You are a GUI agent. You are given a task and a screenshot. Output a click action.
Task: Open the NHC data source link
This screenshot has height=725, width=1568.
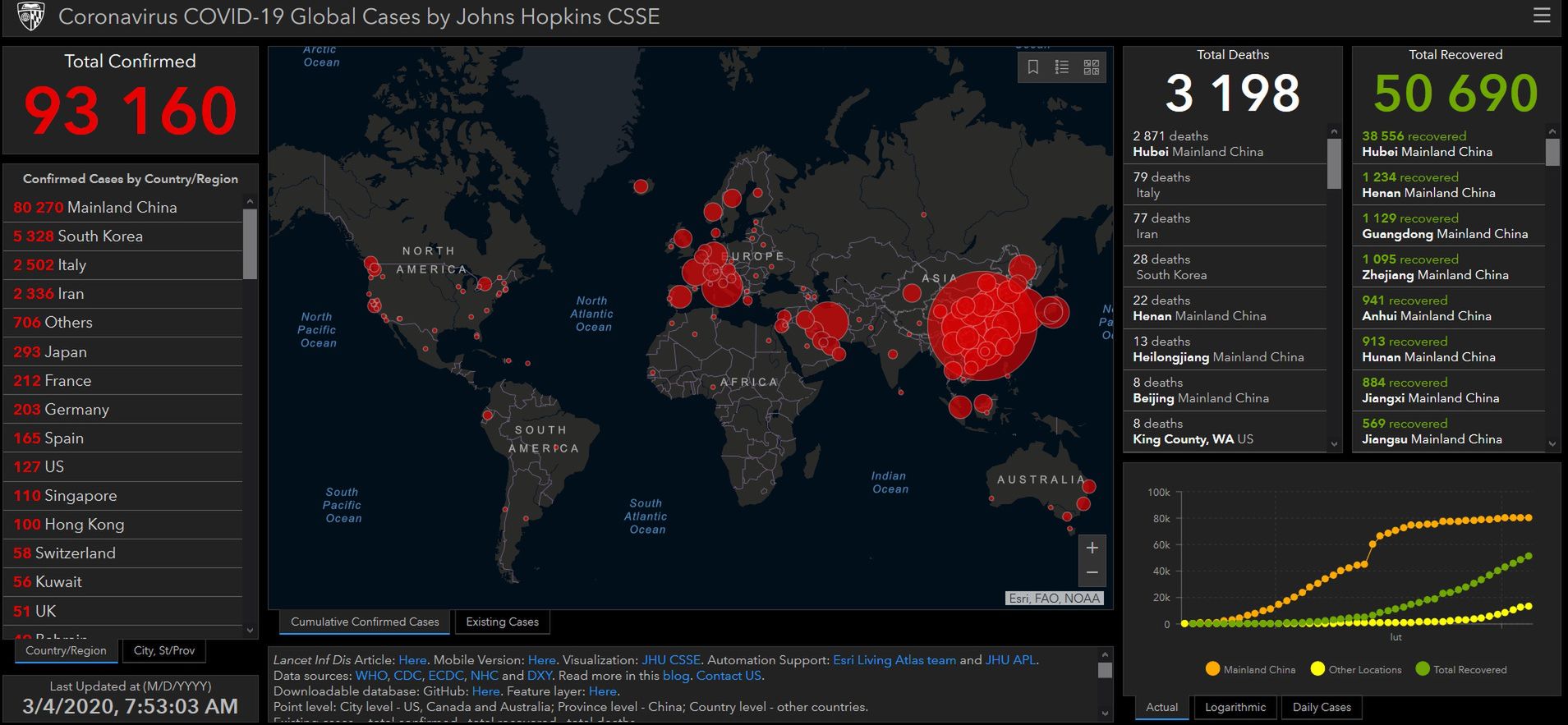click(x=484, y=675)
